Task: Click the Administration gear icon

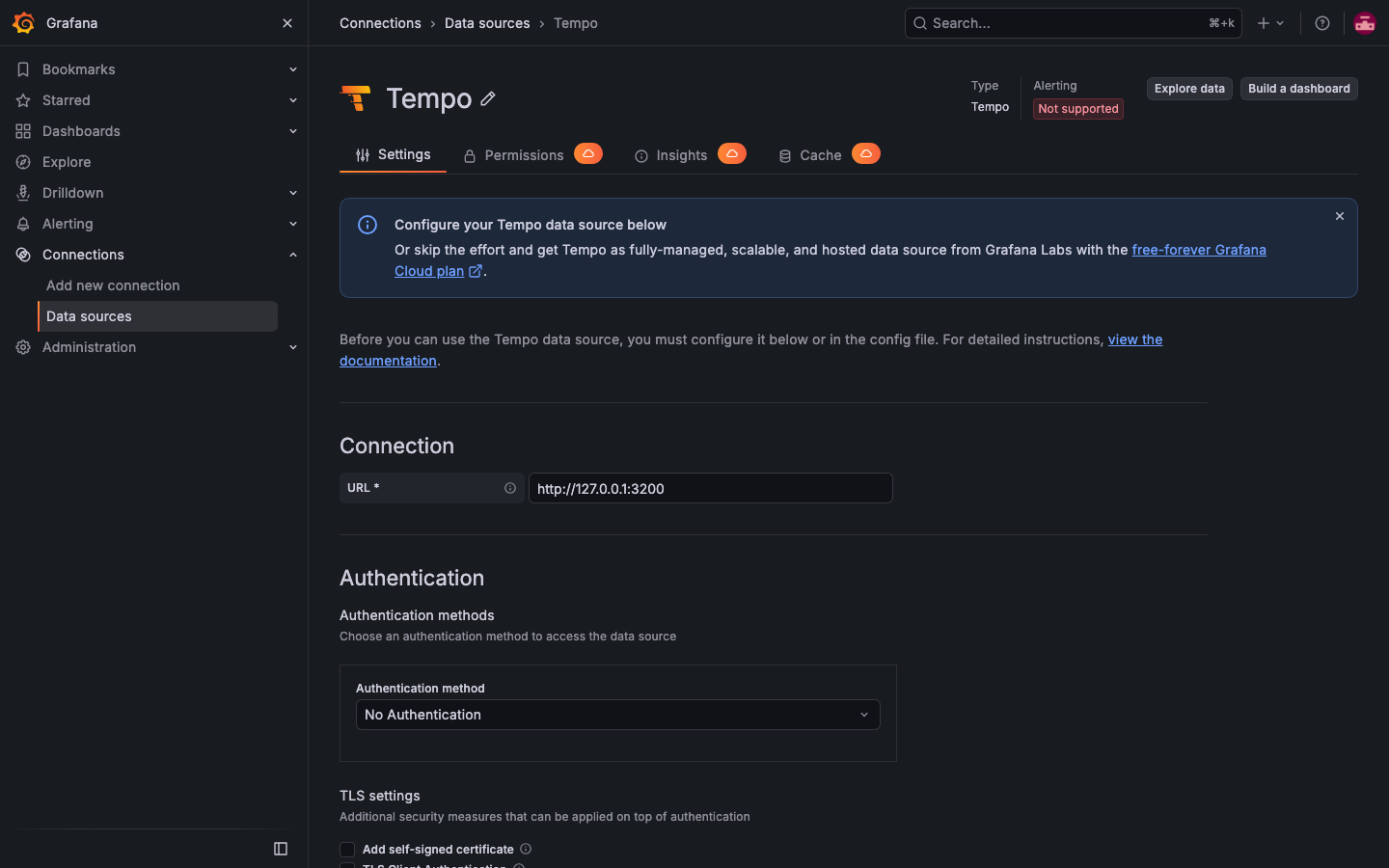Action: [23, 347]
